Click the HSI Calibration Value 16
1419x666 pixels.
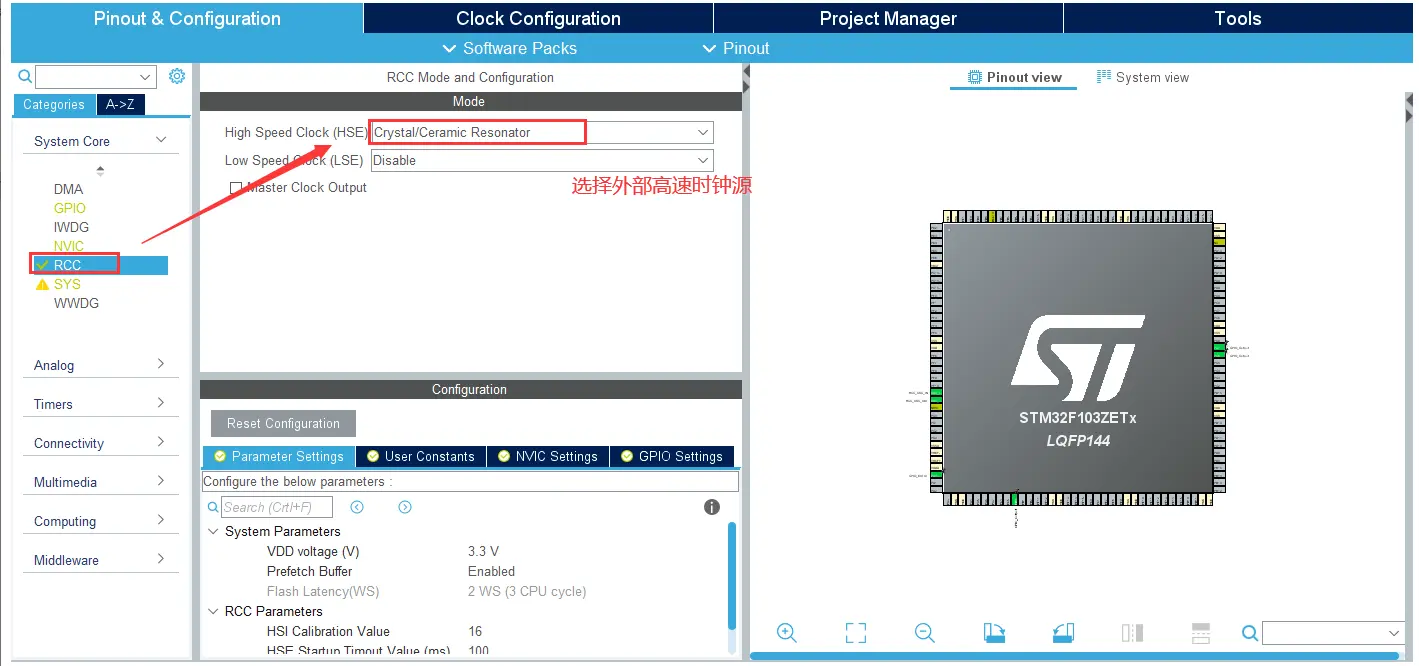(475, 631)
